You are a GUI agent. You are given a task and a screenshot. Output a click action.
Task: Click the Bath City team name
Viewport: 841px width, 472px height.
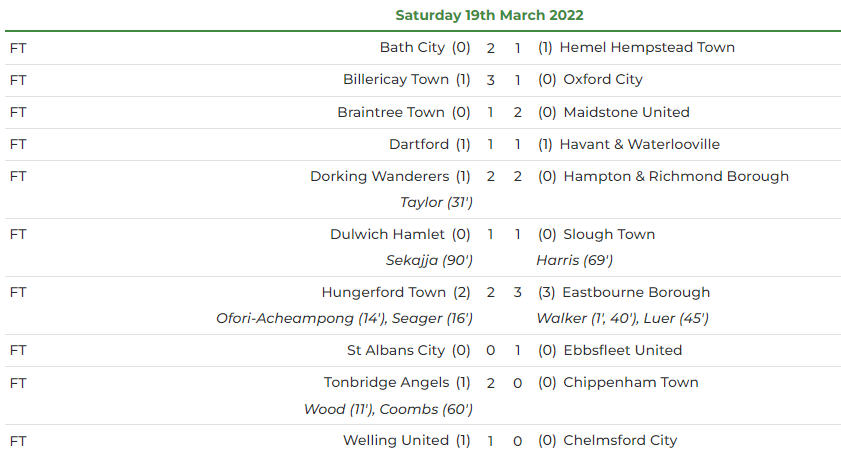[413, 47]
